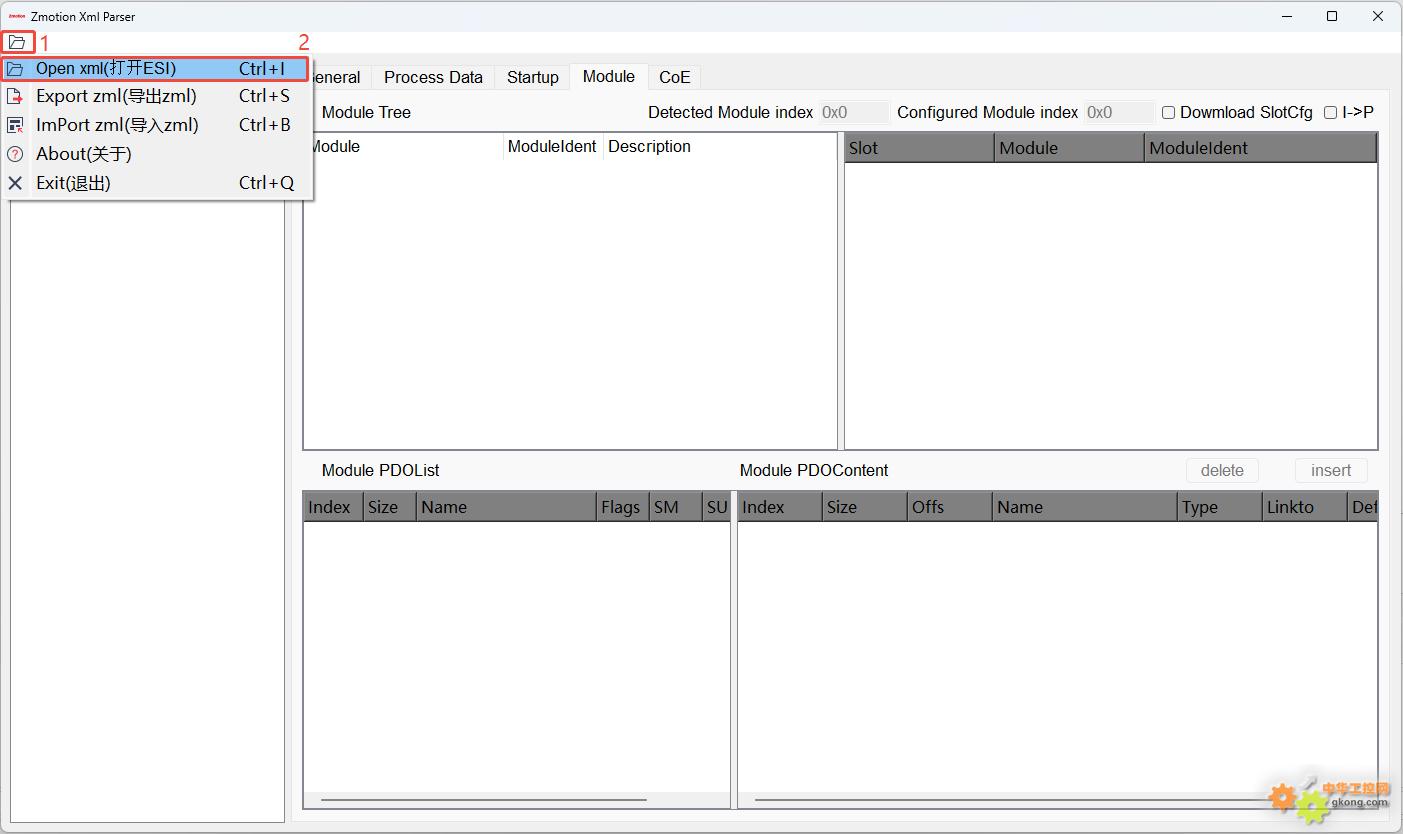Click the ModuleIdent column header in Module Tree
1403x834 pixels.
coord(551,147)
